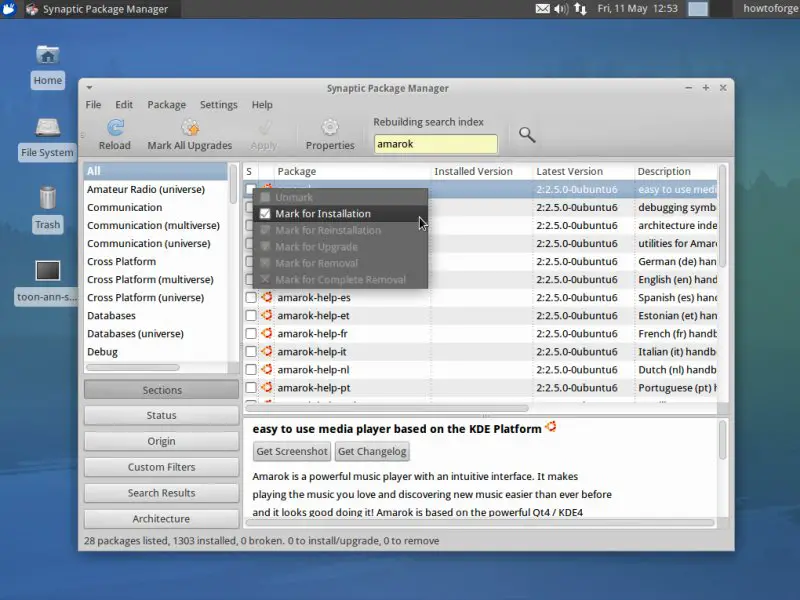Switch the filter view to Sections

162,390
